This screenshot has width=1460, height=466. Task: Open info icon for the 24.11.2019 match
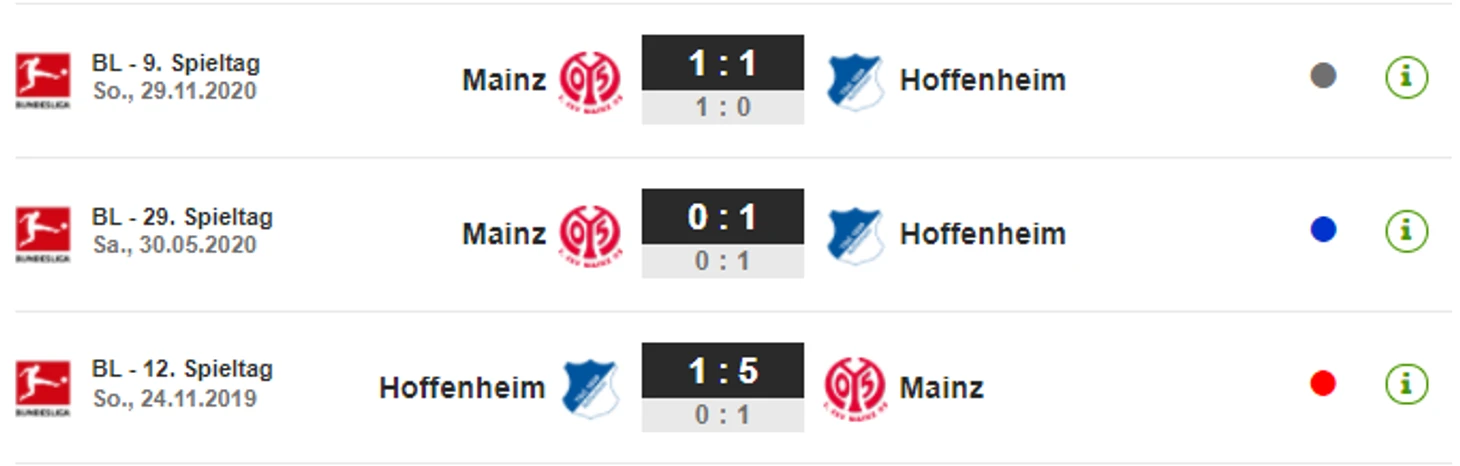coord(1406,385)
